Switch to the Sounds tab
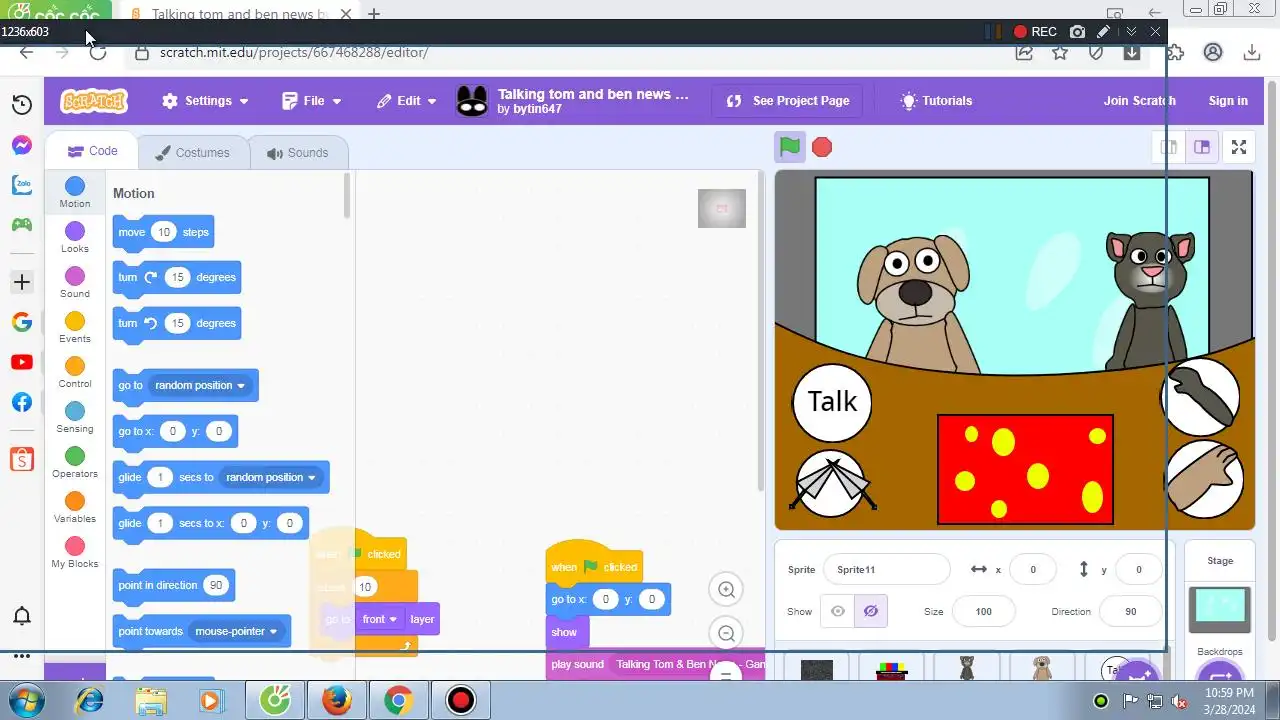 tap(298, 152)
